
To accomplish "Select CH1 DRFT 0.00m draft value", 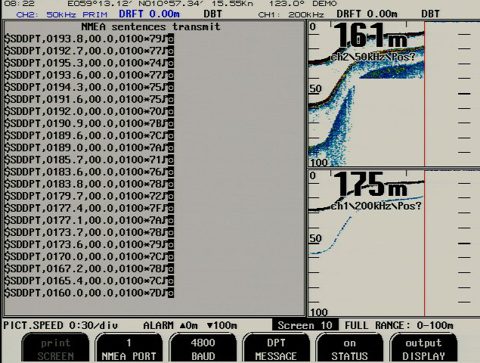I will 367,14.
